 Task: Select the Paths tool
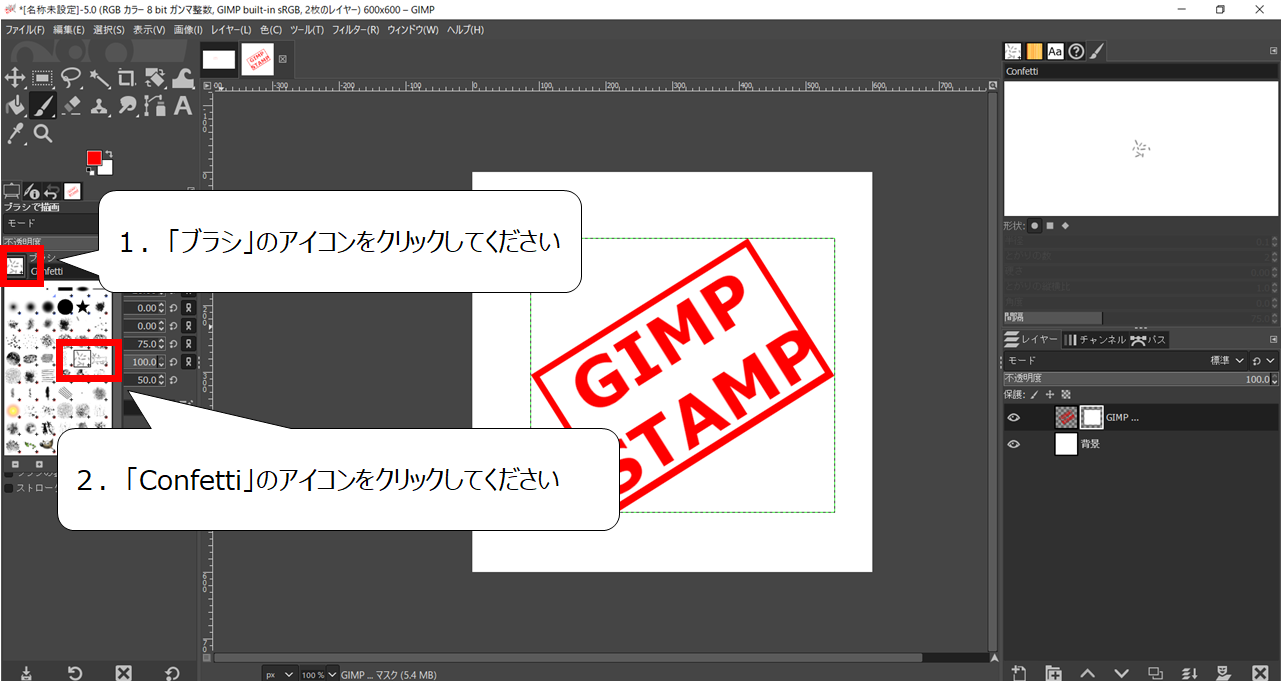155,105
